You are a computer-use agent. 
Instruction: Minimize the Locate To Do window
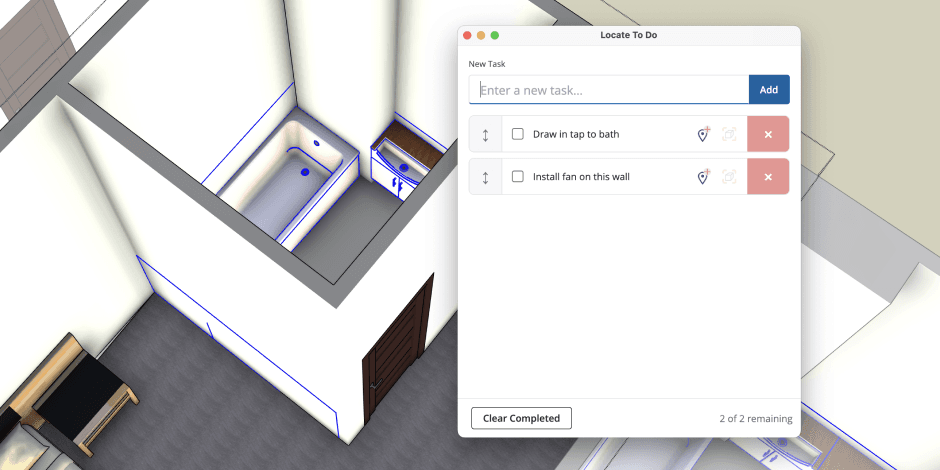481,35
